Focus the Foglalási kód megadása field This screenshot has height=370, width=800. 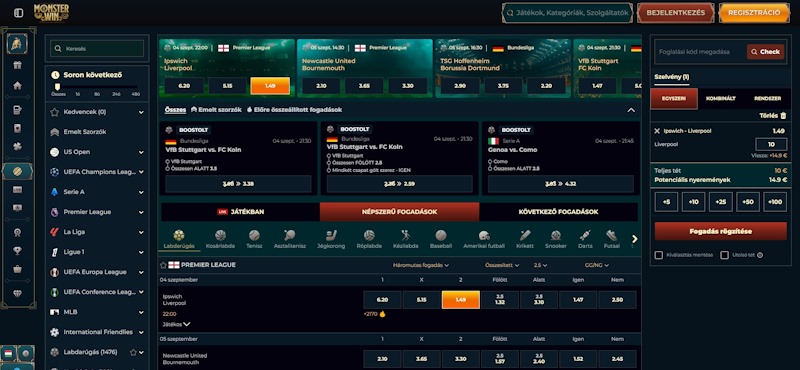pos(701,52)
